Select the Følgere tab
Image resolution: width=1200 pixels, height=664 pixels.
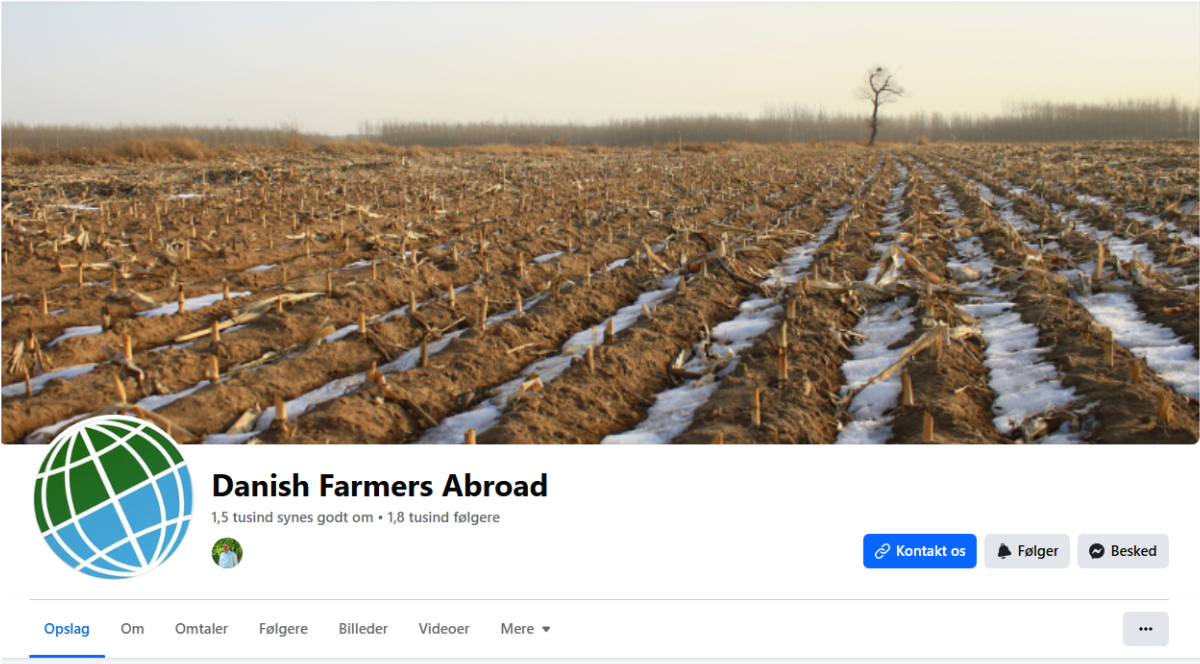coord(283,629)
